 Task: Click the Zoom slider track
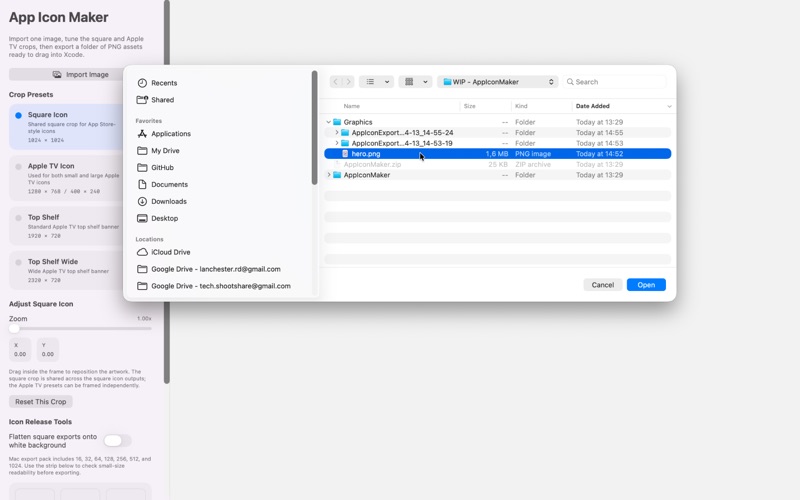pyautogui.click(x=81, y=329)
